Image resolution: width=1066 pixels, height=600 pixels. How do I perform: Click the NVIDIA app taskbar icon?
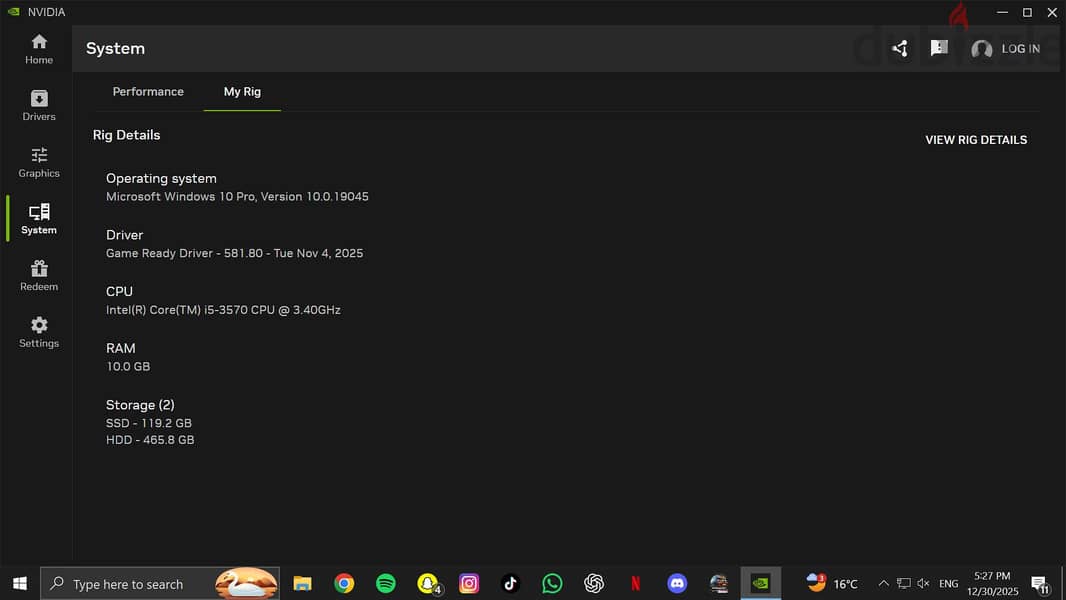coord(760,584)
